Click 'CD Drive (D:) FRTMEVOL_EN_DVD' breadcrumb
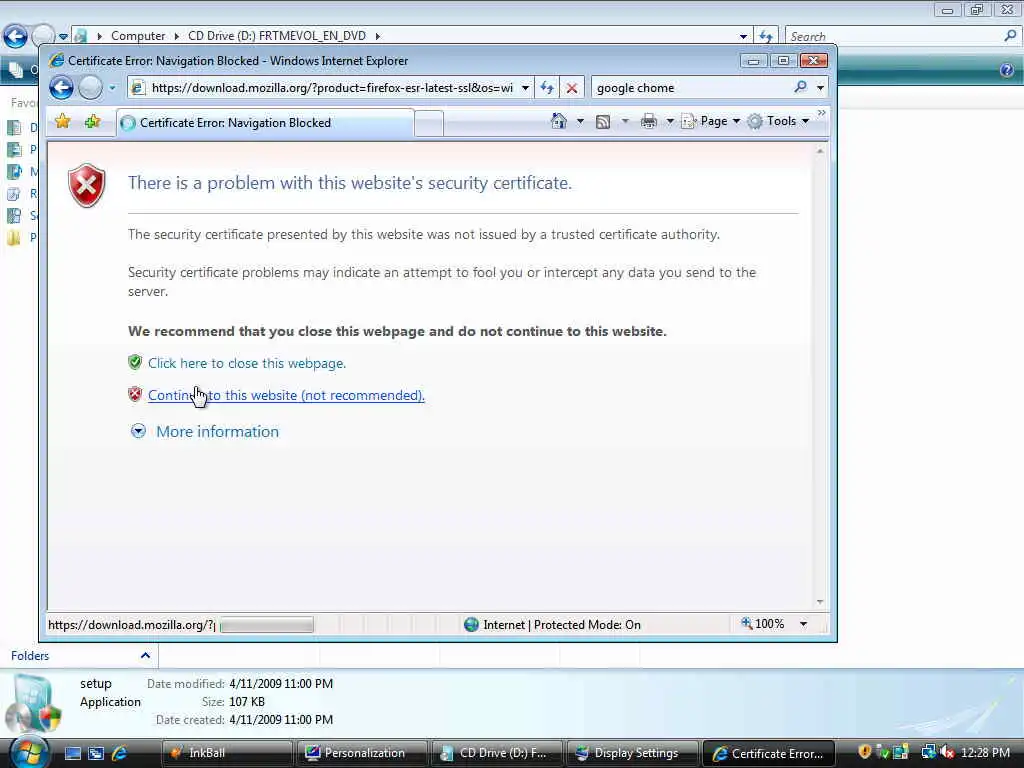Viewport: 1024px width, 768px height. click(x=277, y=36)
